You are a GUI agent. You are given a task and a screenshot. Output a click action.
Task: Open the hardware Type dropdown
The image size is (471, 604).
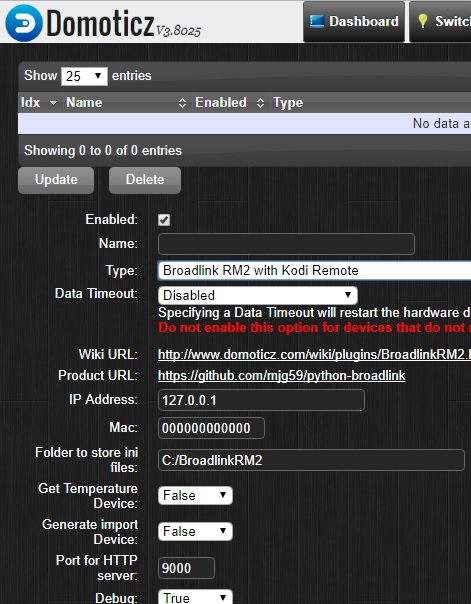point(314,270)
